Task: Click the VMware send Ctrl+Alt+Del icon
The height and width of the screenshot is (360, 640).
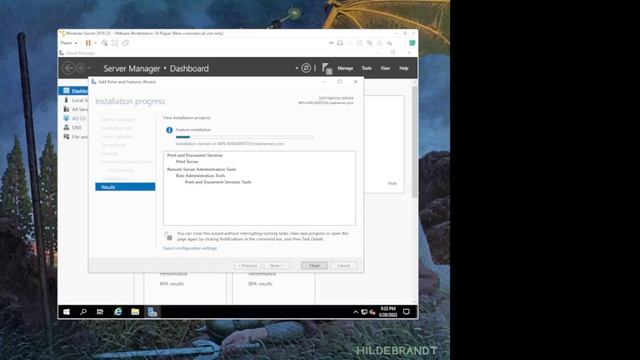Action: point(104,43)
